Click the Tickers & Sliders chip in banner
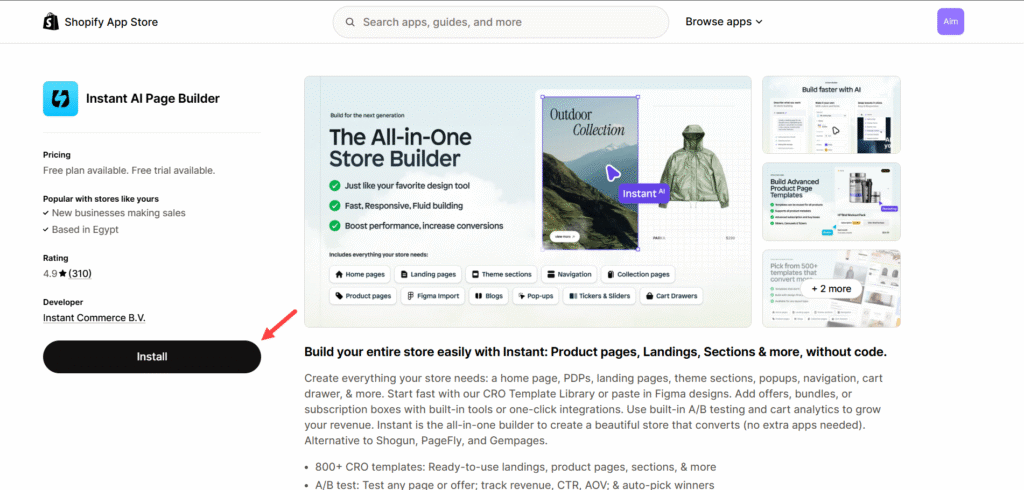Screen dimensions: 1024x490 (599, 296)
